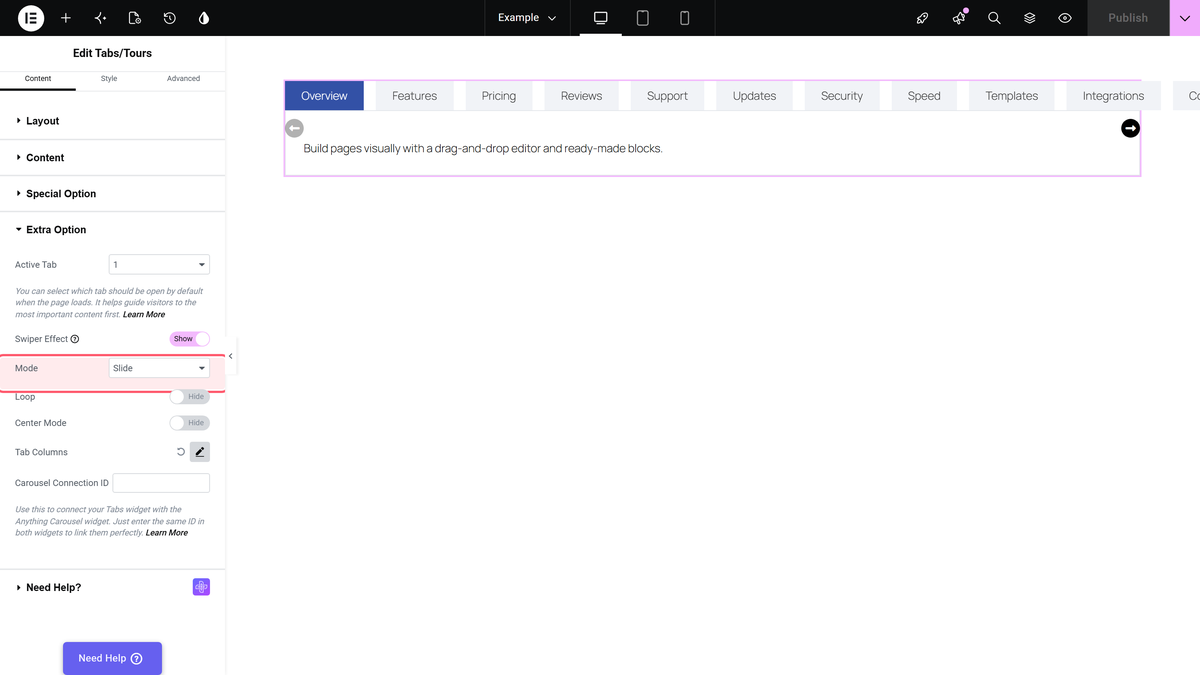Switch to the Advanced panel tab

coord(183,78)
